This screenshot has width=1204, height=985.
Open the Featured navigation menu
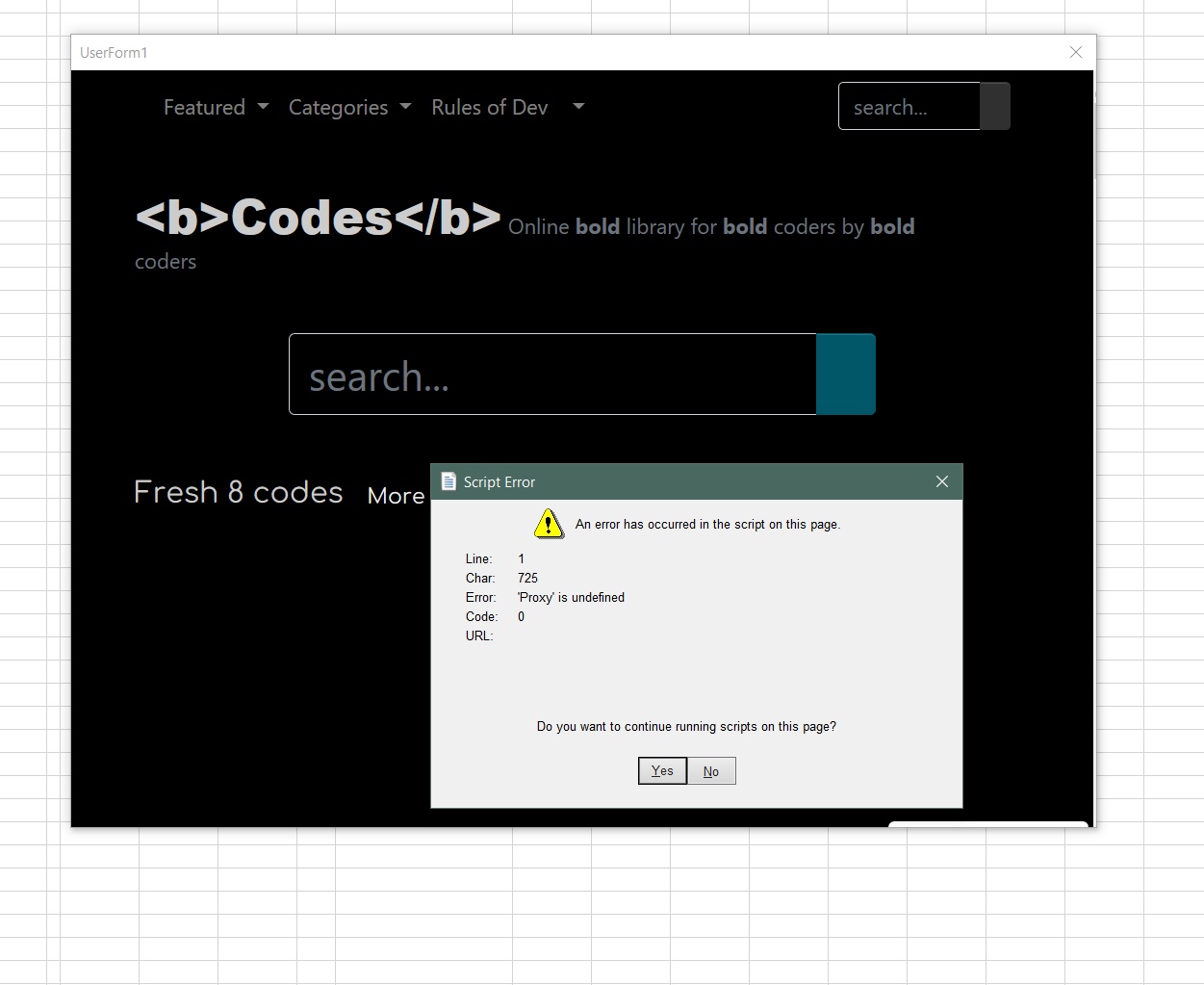tap(204, 107)
